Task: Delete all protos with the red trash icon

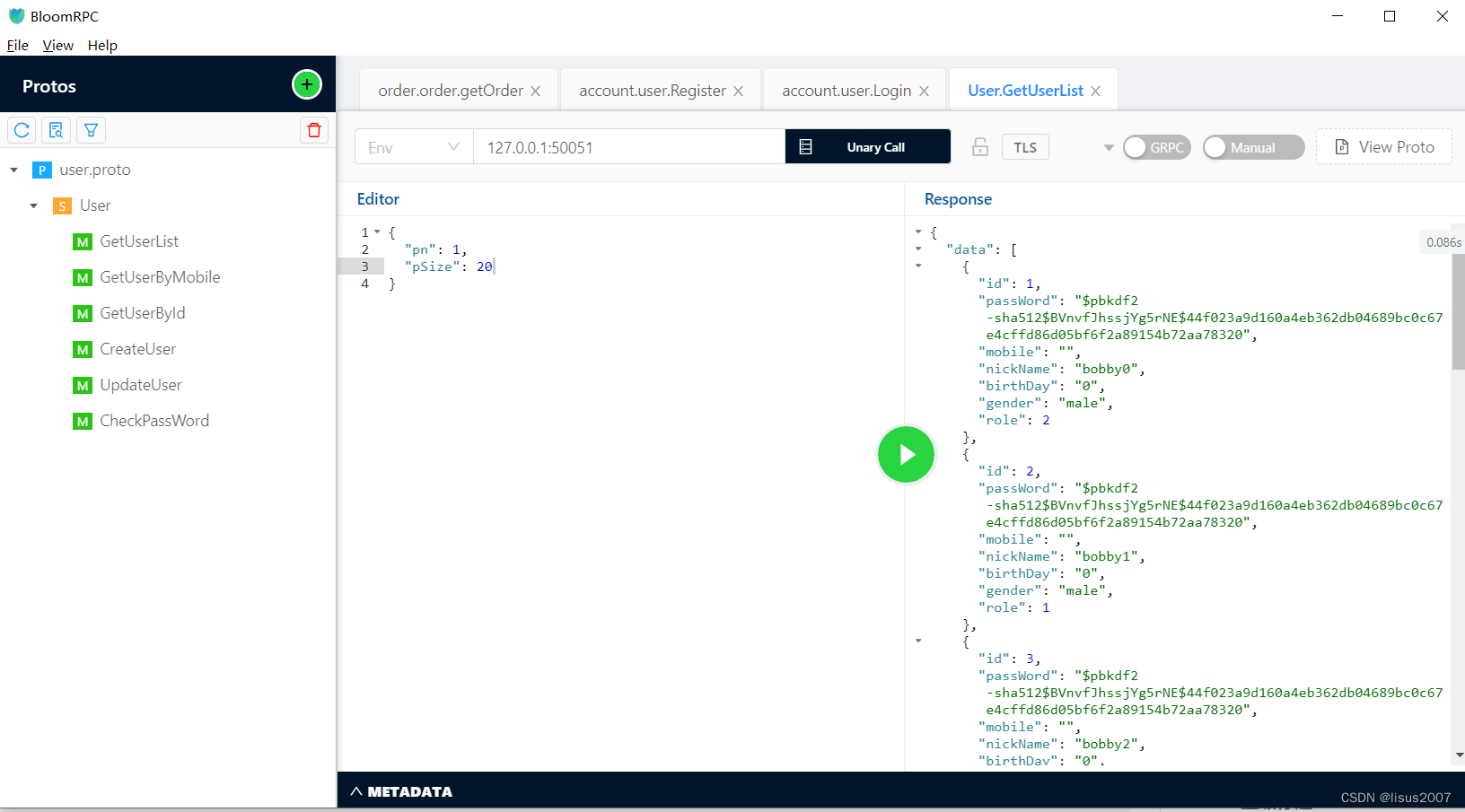Action: click(314, 130)
